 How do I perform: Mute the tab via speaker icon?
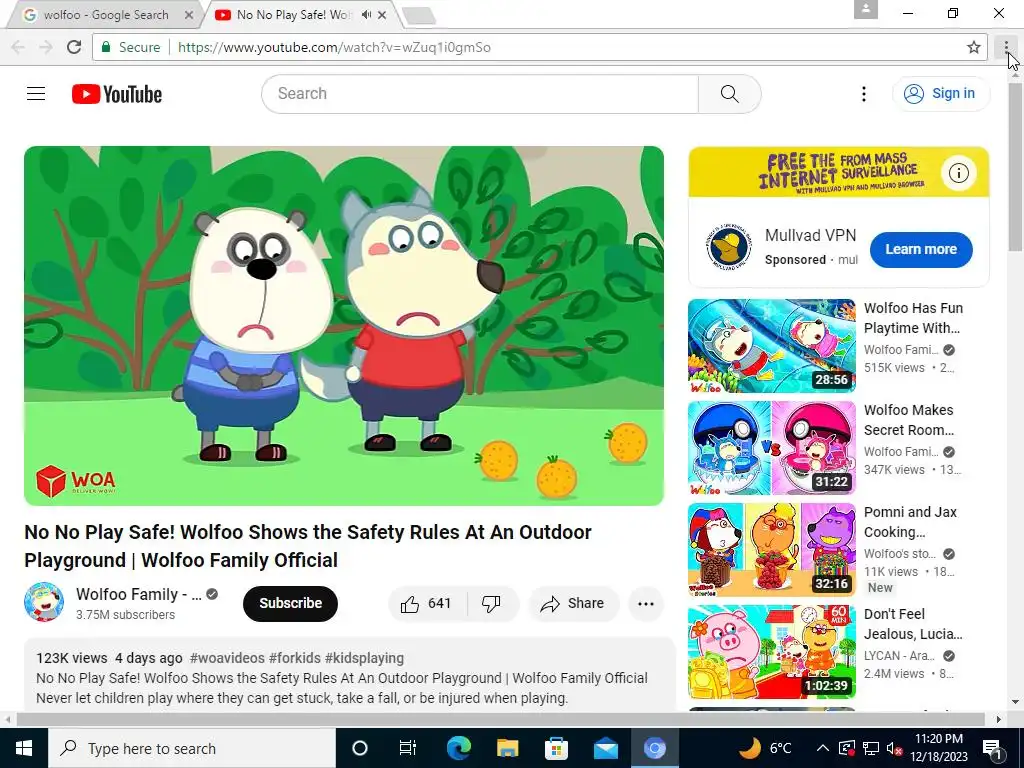(x=366, y=15)
